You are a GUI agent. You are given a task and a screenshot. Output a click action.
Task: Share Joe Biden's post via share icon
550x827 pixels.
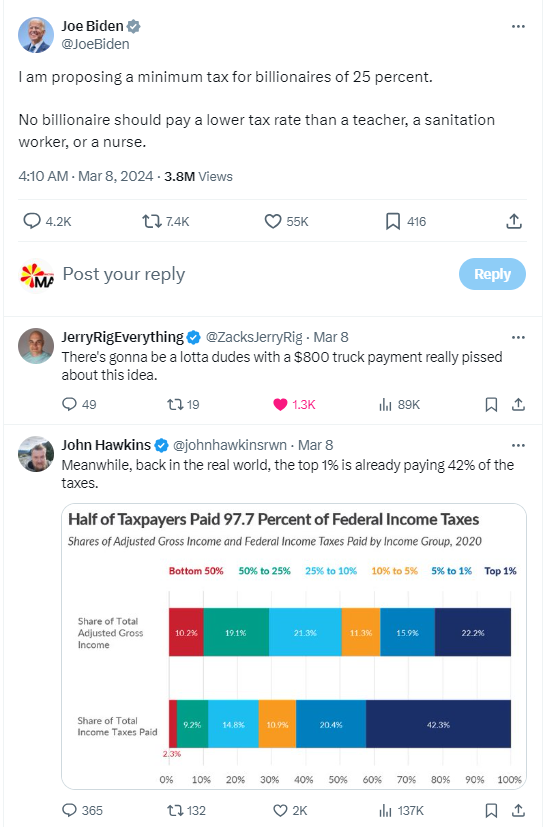click(x=514, y=221)
